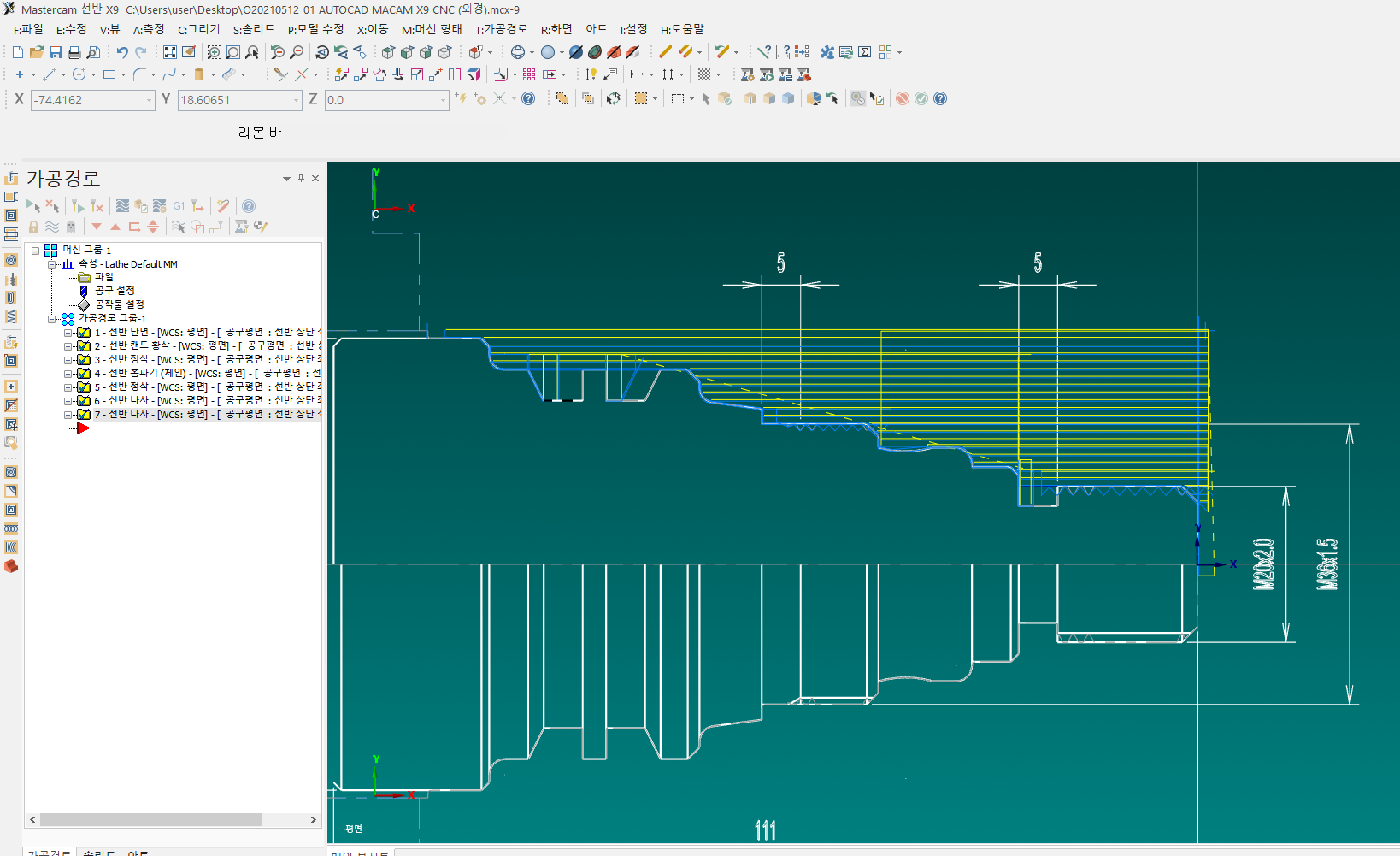Toggle operation 7 선반 나사 checkmark

click(84, 414)
